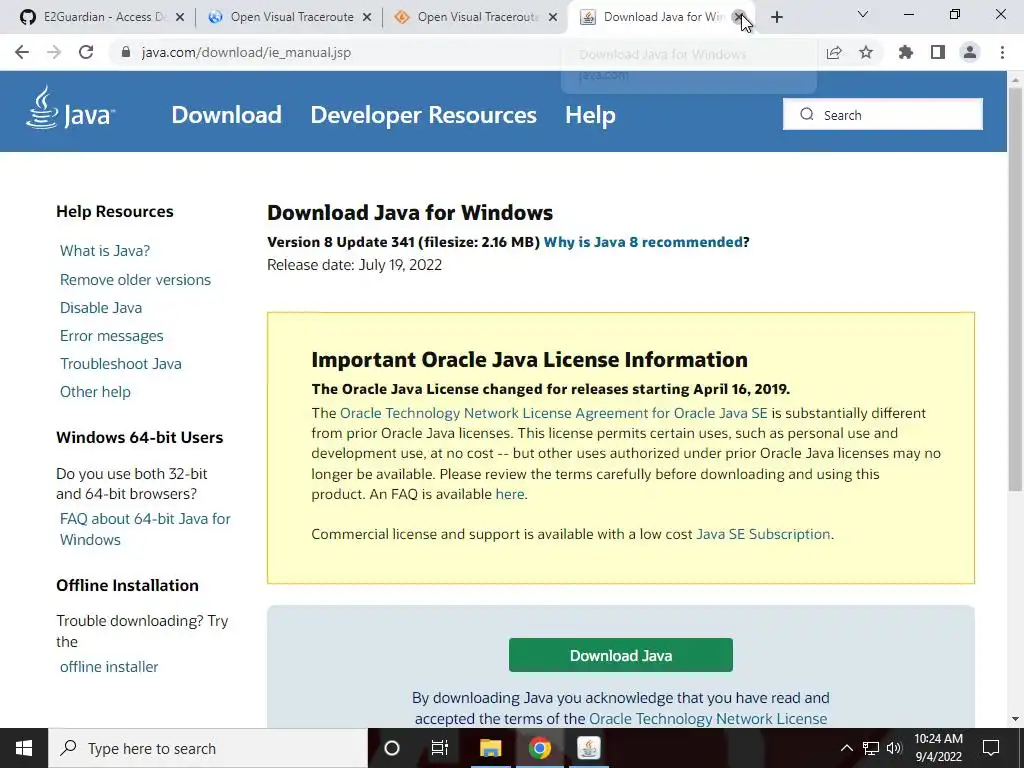Open File Explorer from taskbar
Viewport: 1024px width, 768px height.
(490, 748)
